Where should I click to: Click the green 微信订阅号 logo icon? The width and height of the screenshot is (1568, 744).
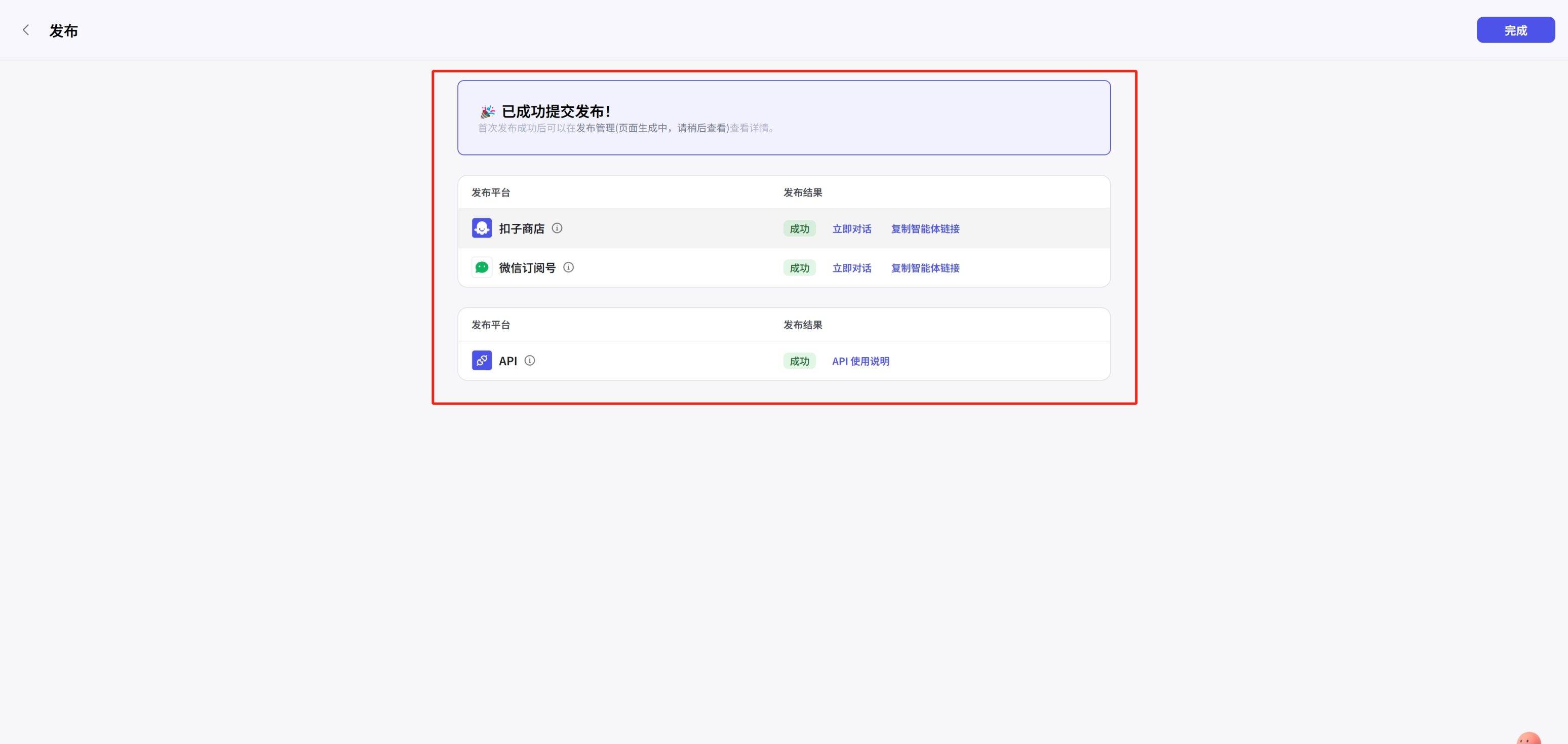(482, 267)
